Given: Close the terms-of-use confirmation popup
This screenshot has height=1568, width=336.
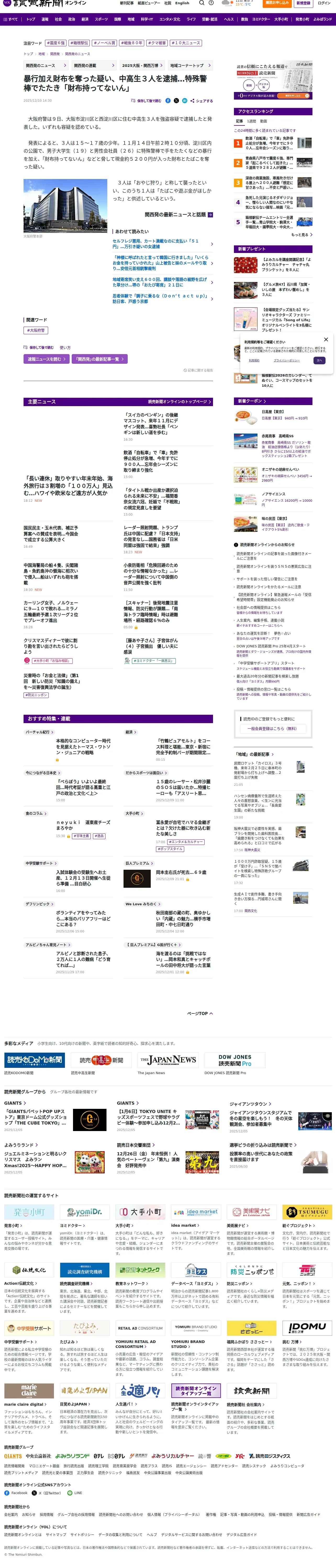Looking at the screenshot, I should [326, 340].
